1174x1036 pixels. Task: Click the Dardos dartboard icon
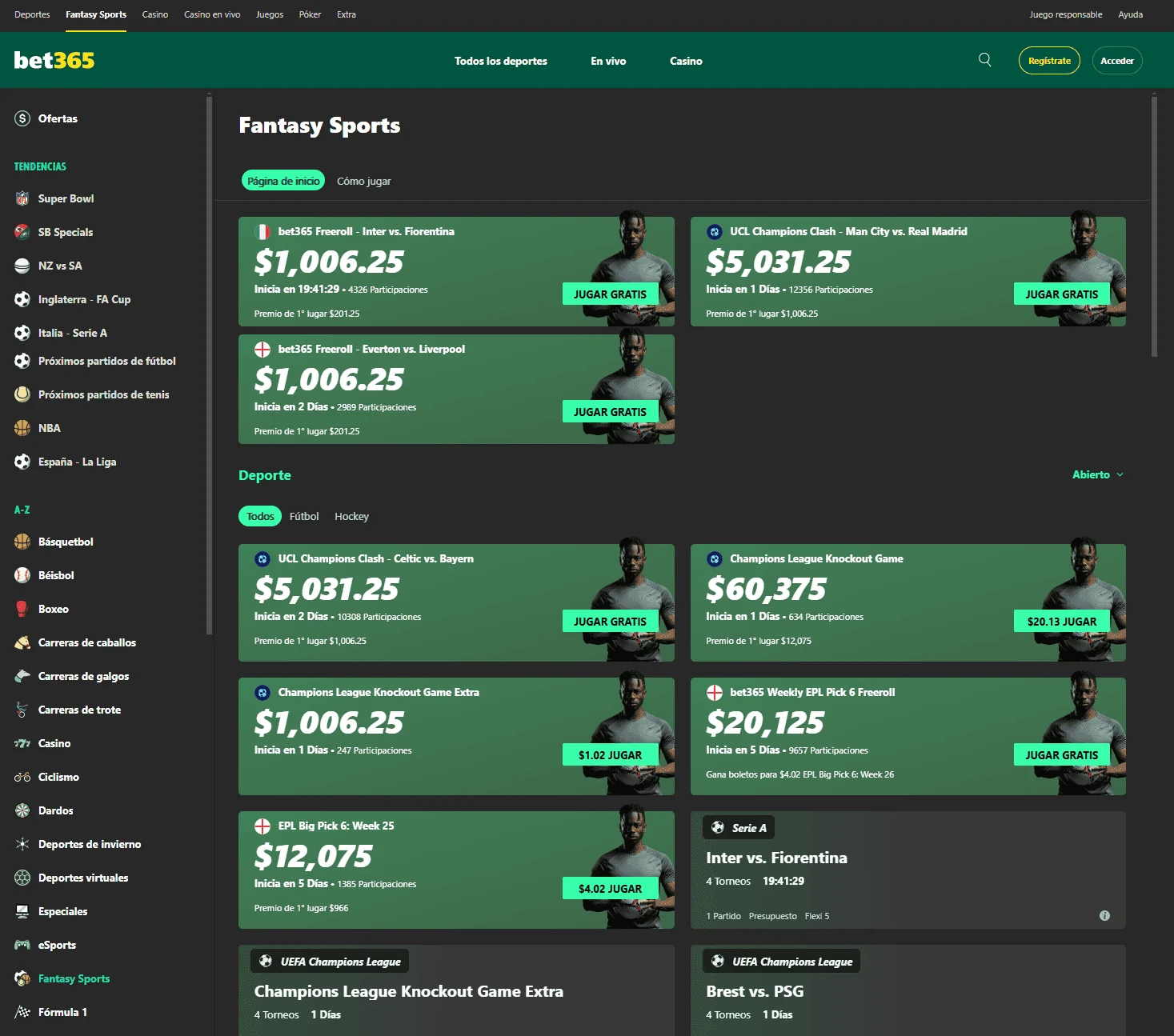pyautogui.click(x=22, y=810)
